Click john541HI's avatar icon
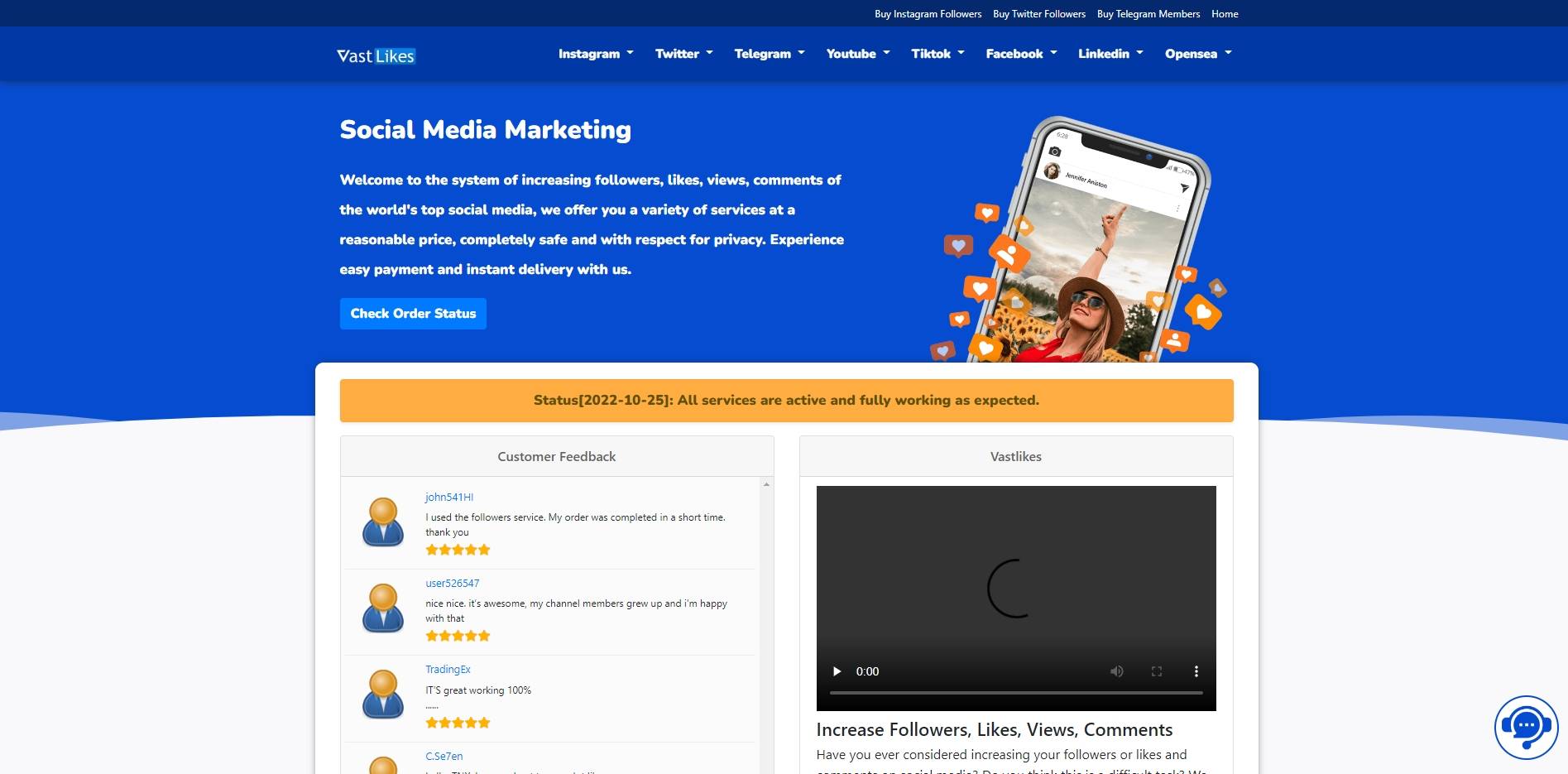 [x=383, y=522]
